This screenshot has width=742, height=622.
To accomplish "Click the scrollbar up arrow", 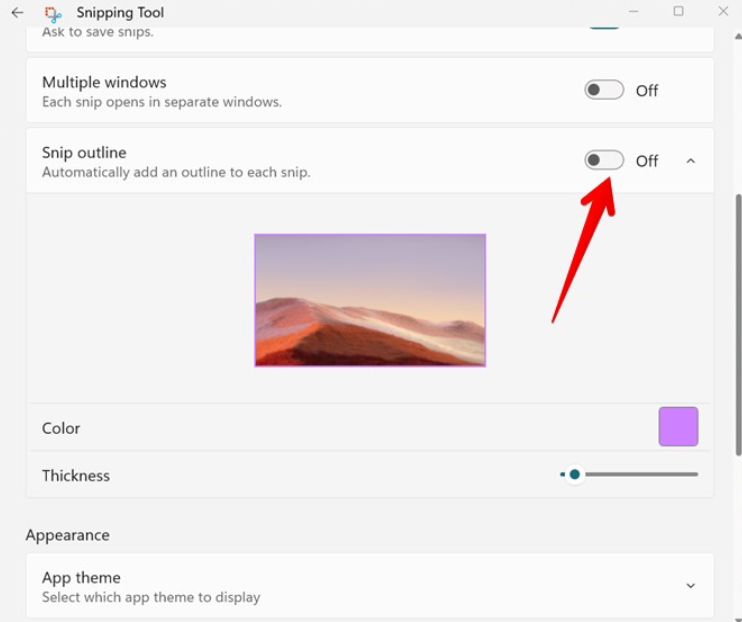I will coord(738,36).
